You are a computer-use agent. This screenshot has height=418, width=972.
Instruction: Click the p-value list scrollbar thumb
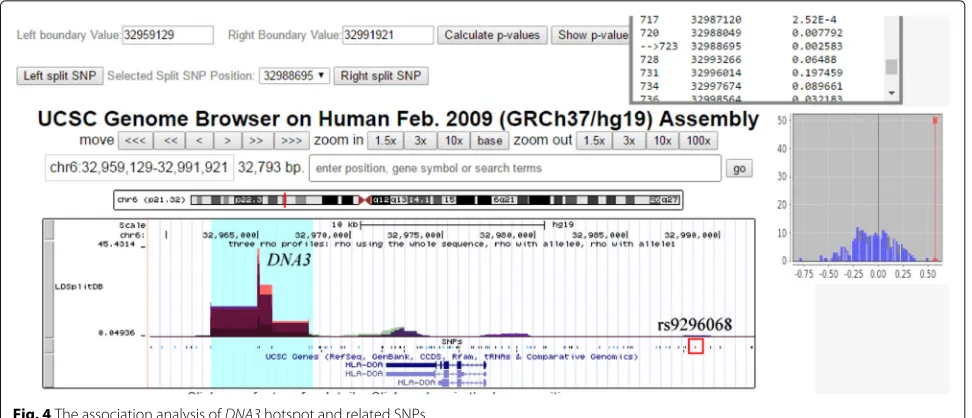pyautogui.click(x=891, y=66)
